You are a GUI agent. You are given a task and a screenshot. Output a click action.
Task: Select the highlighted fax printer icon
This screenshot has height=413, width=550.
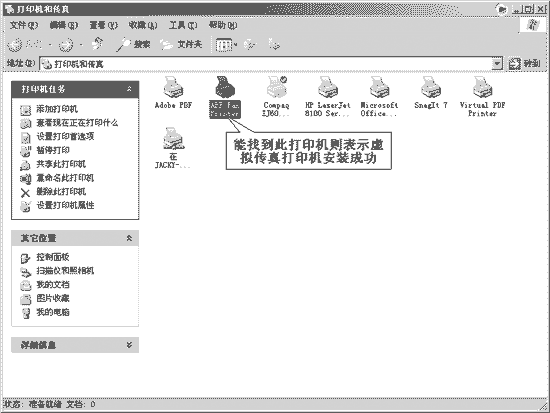[225, 87]
